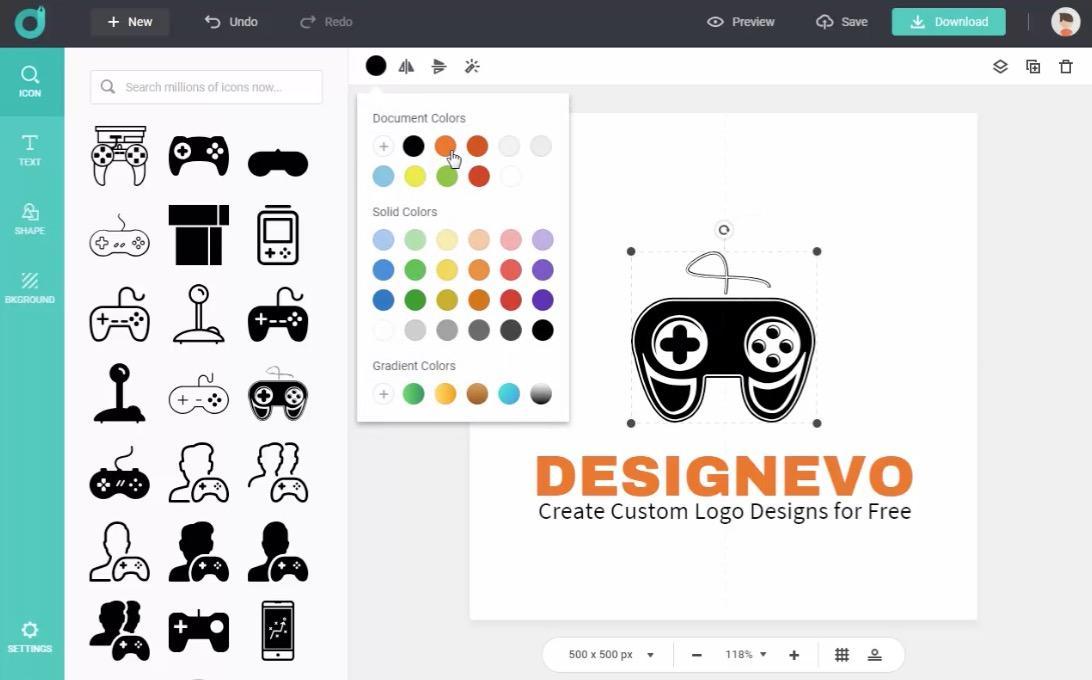Image resolution: width=1092 pixels, height=680 pixels.
Task: Select the orange document color swatch
Action: pos(445,146)
